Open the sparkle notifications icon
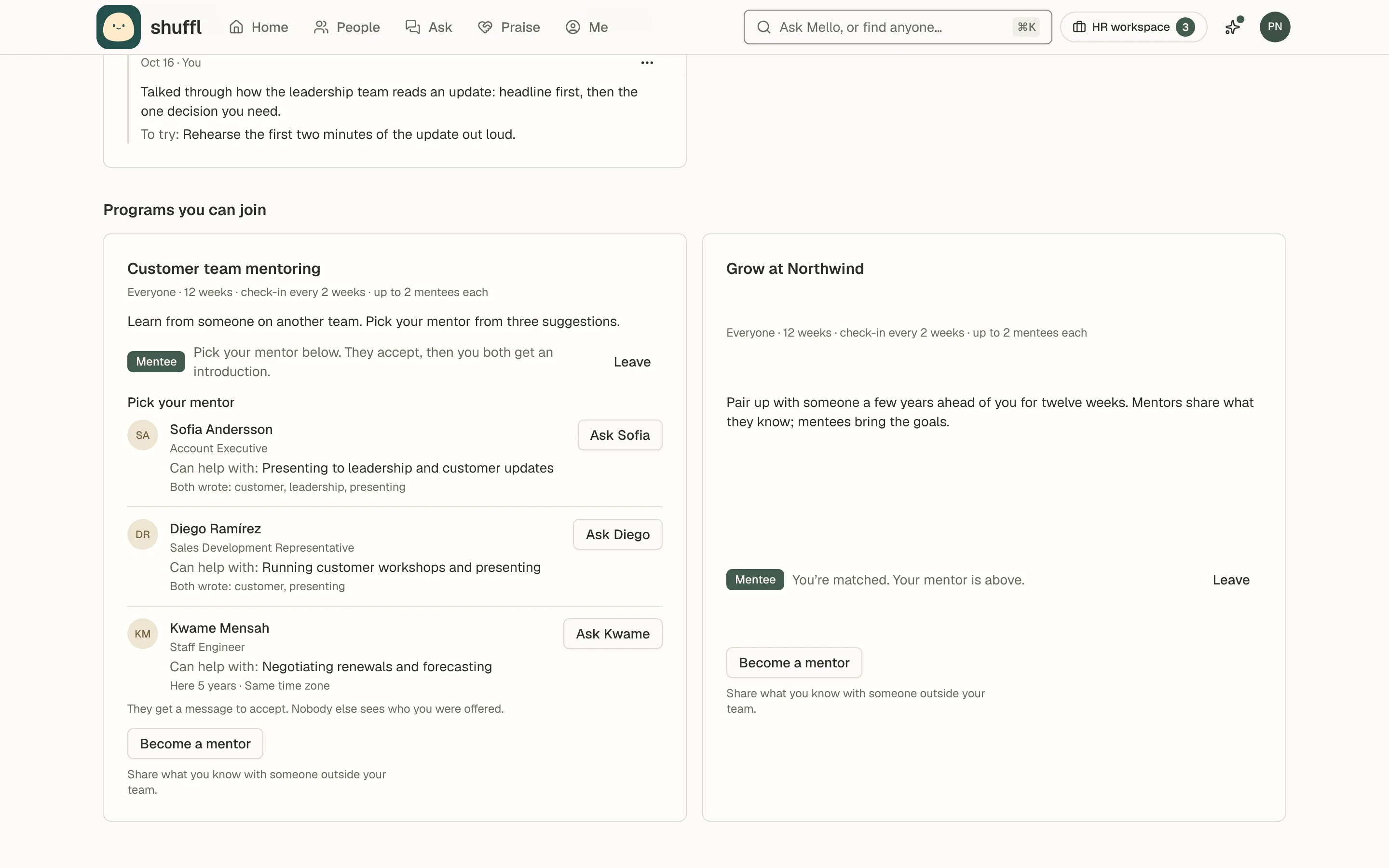 point(1233,27)
